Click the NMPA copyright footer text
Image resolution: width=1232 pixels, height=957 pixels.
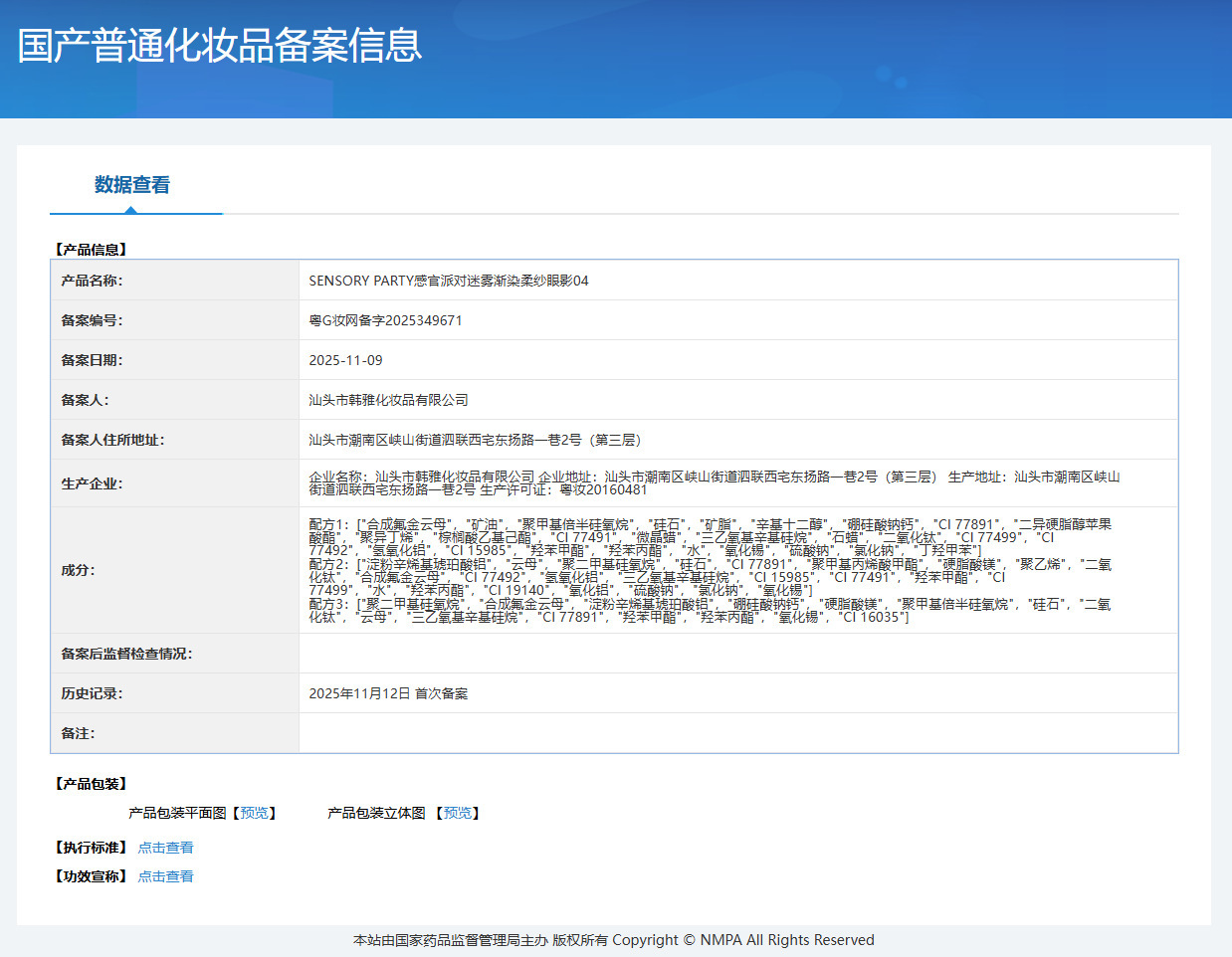(614, 940)
